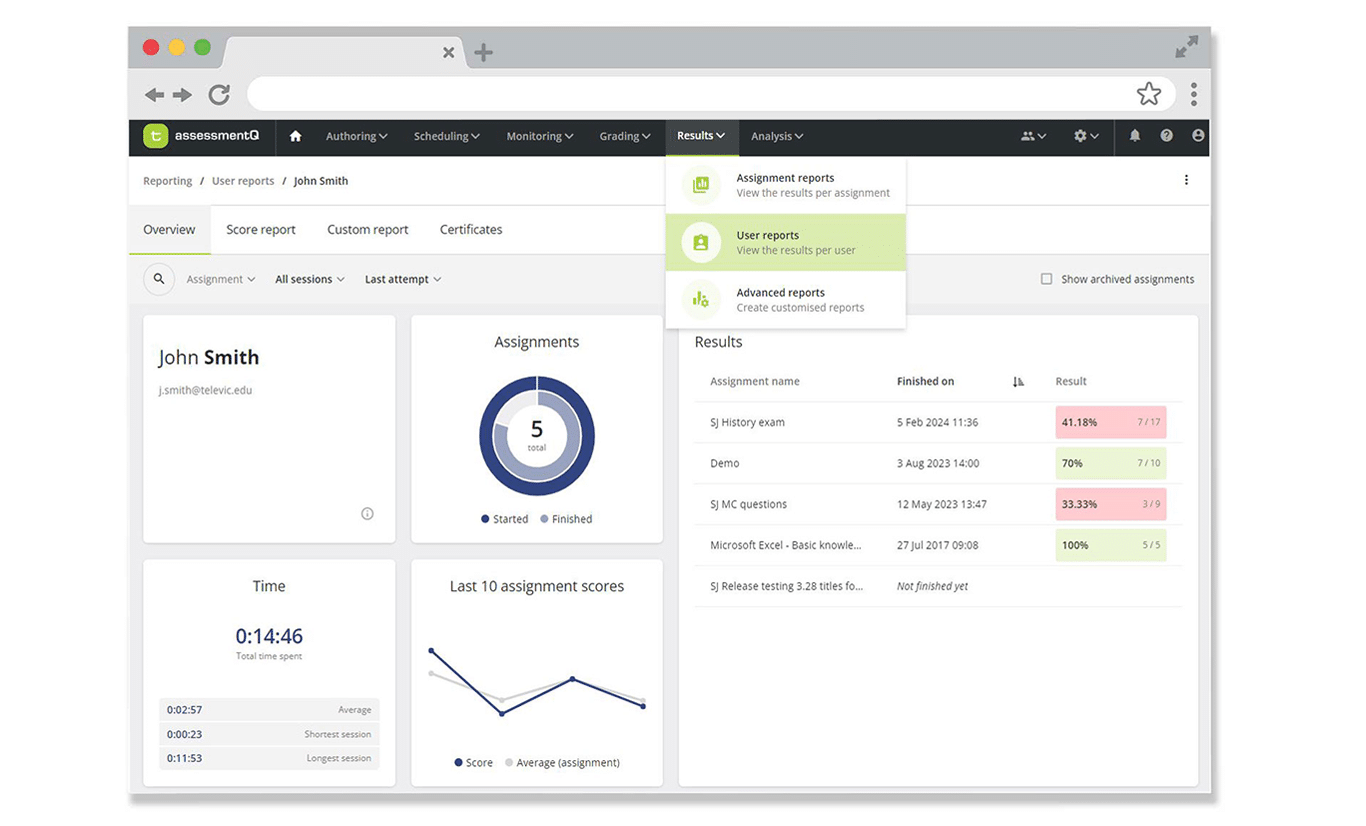Click the Assignment reports icon
Image resolution: width=1366 pixels, height=826 pixels.
[x=701, y=185]
